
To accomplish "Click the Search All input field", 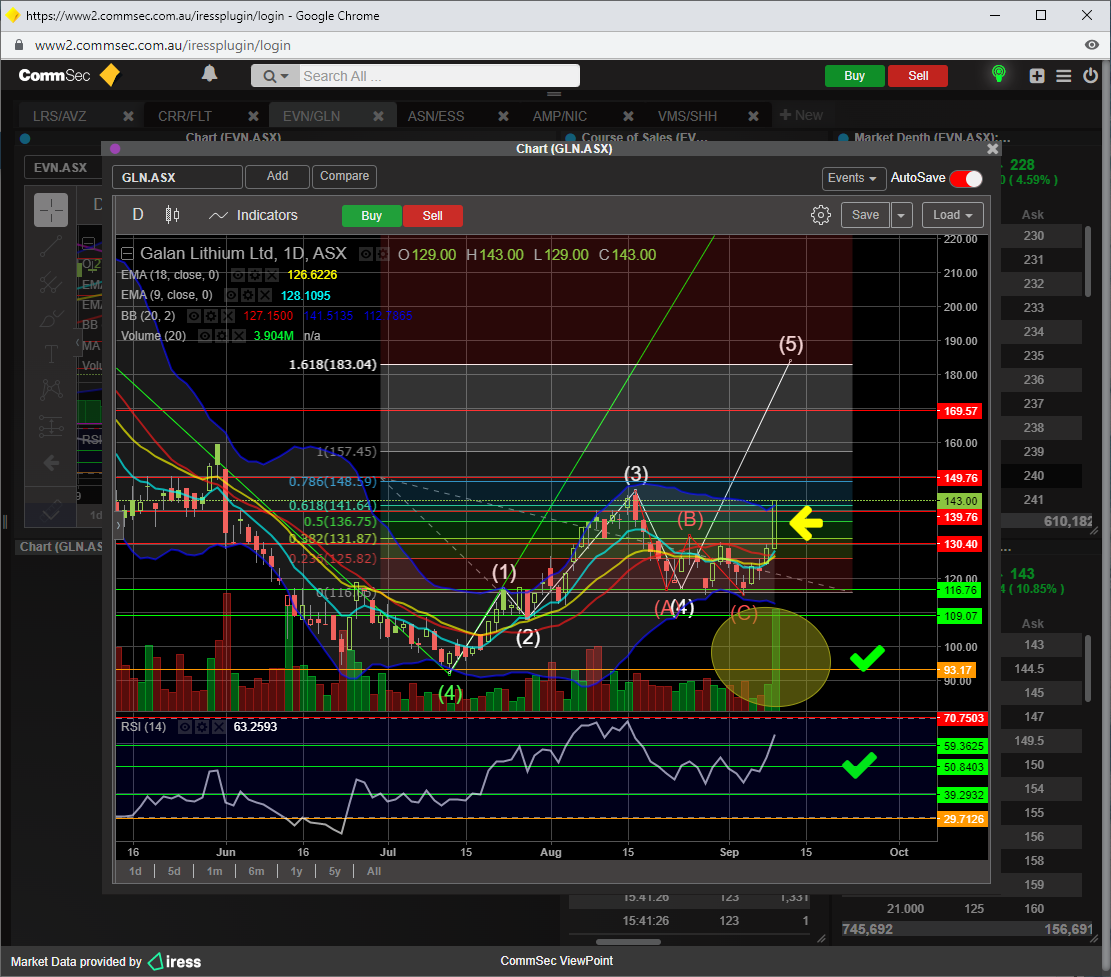I will point(438,76).
